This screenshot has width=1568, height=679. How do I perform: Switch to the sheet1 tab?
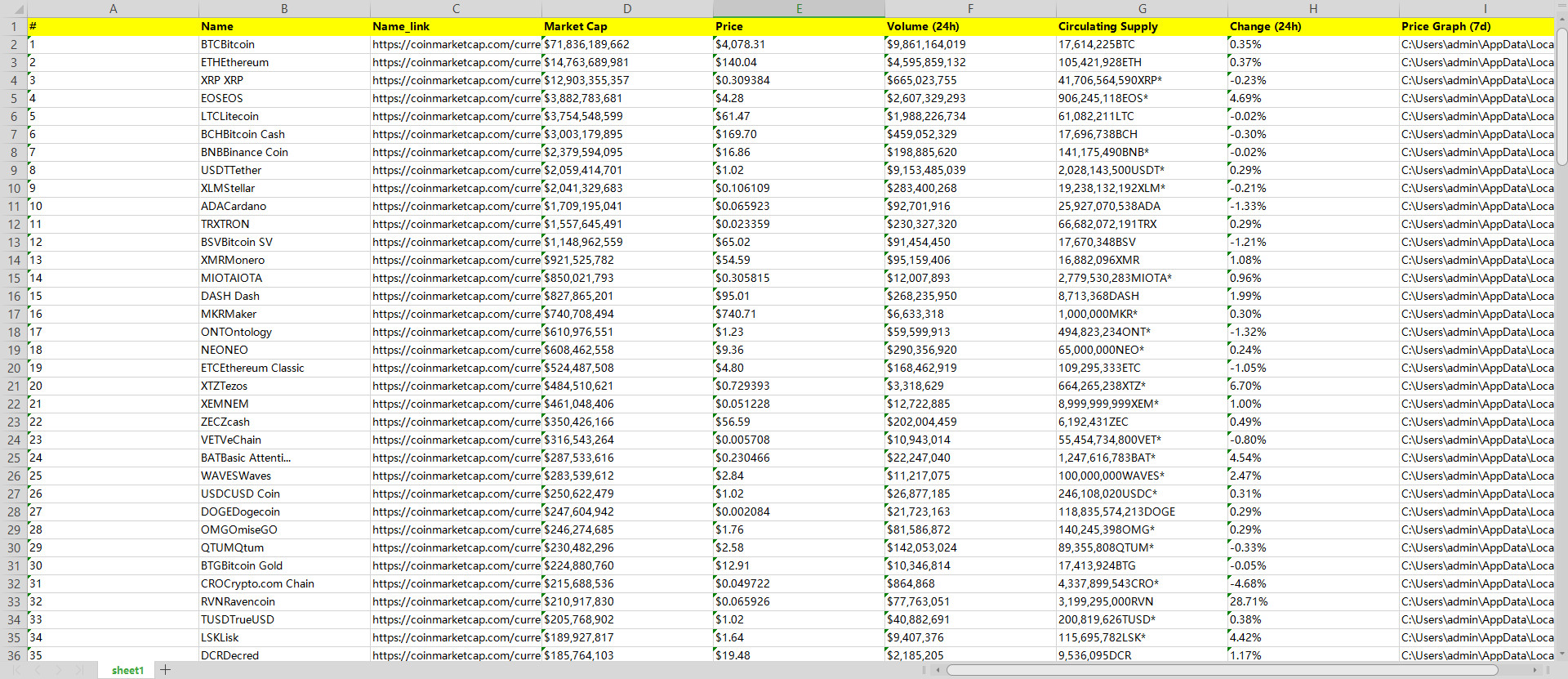127,670
